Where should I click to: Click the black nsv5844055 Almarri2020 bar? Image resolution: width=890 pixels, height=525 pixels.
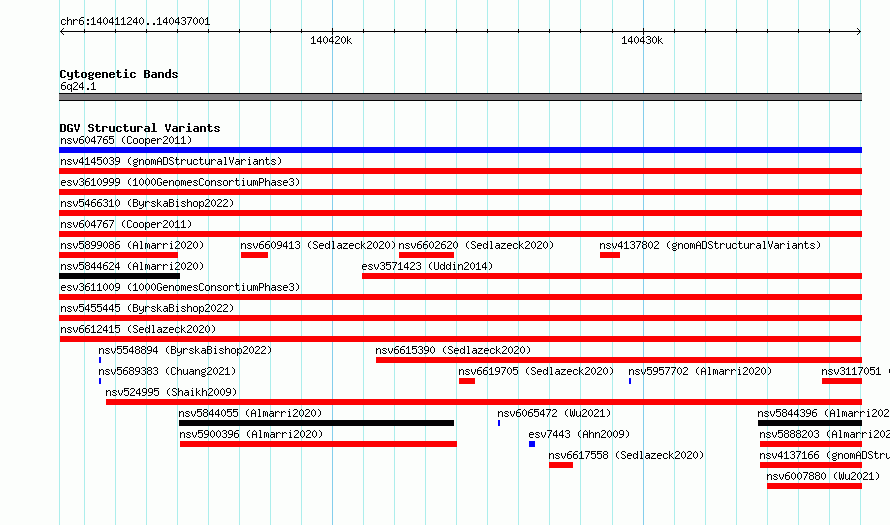point(316,423)
